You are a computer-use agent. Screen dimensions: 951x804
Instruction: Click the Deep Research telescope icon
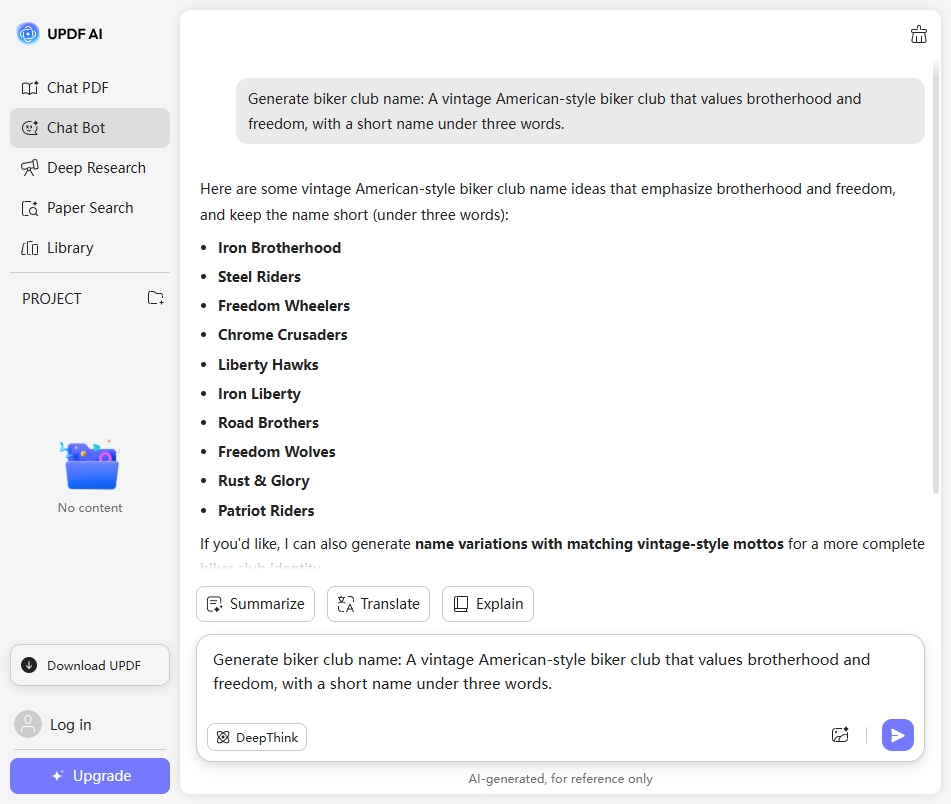pos(30,168)
